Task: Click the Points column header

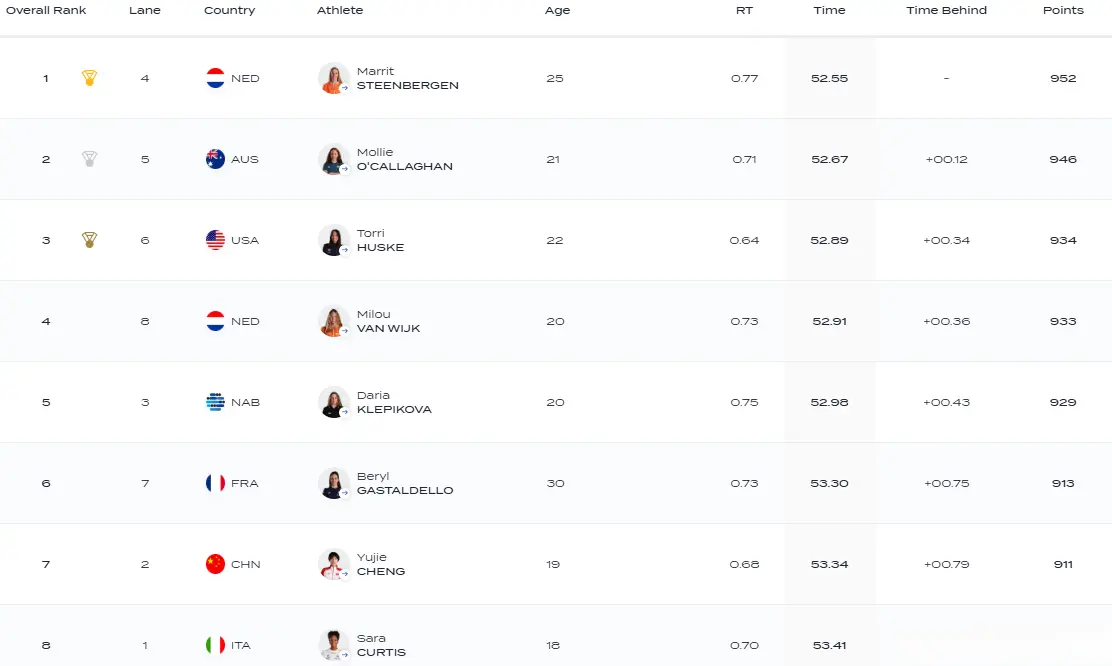Action: pyautogui.click(x=1063, y=10)
